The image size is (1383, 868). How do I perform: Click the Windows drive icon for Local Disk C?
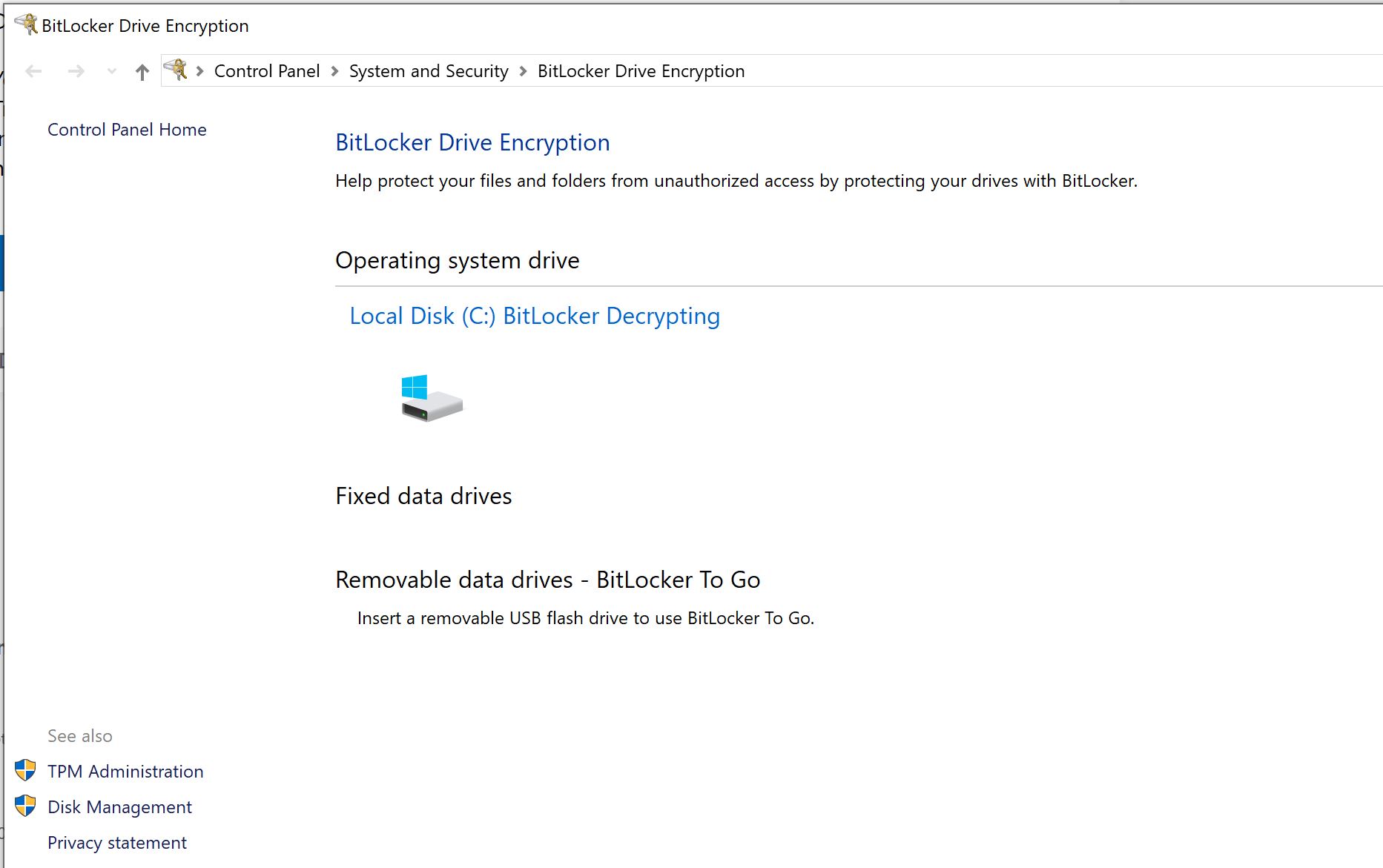tap(432, 398)
